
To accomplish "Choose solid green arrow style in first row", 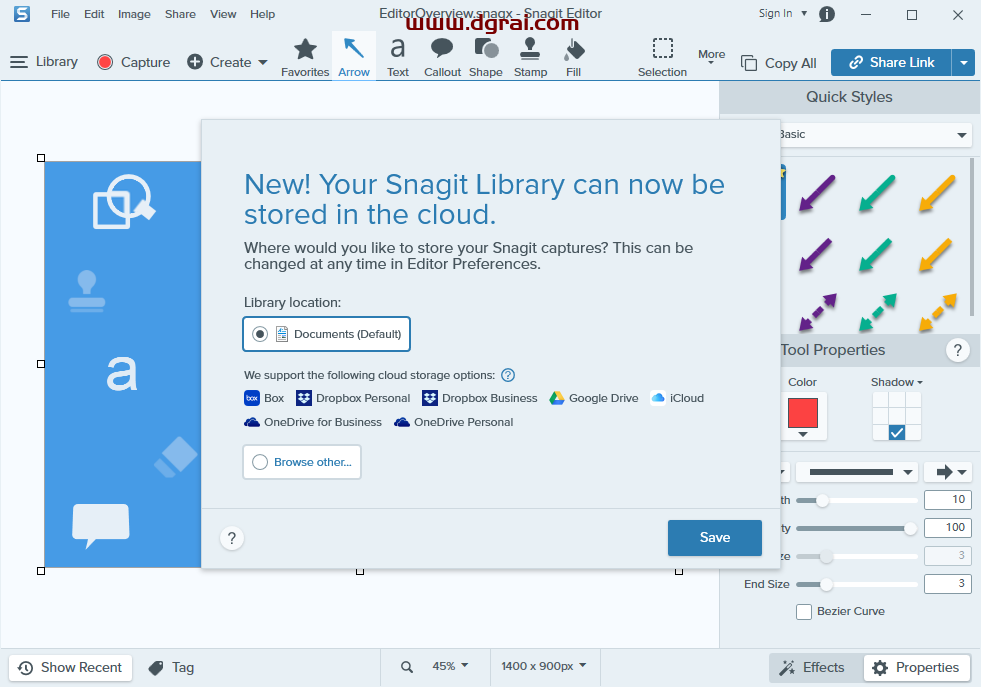I will click(x=877, y=193).
